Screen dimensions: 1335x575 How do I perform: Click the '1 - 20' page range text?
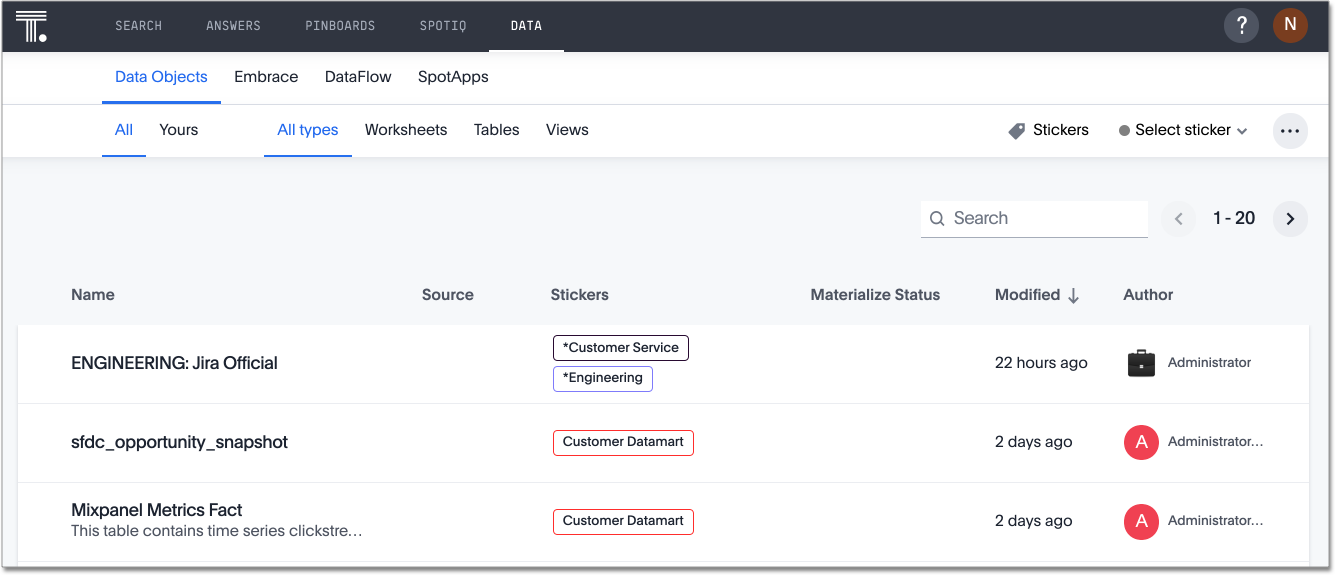point(1234,219)
